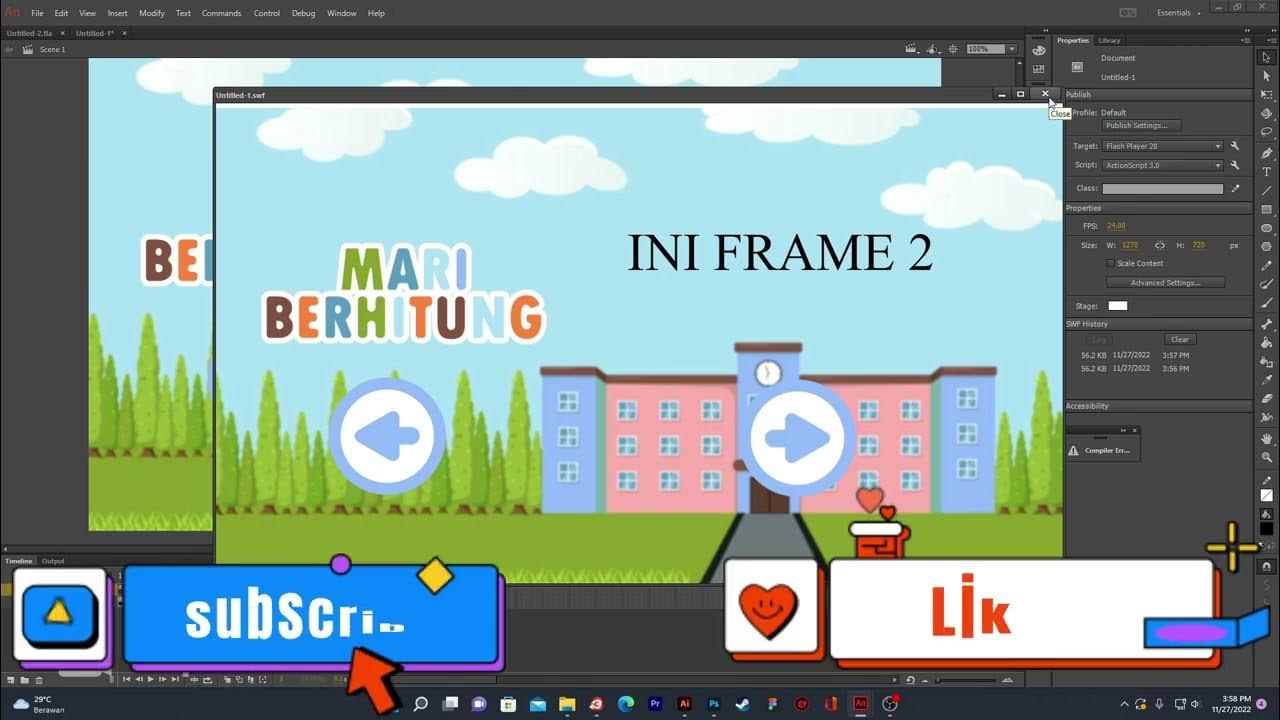Screen dimensions: 1280x720
Task: Select the Bone tool
Action: point(1267,324)
